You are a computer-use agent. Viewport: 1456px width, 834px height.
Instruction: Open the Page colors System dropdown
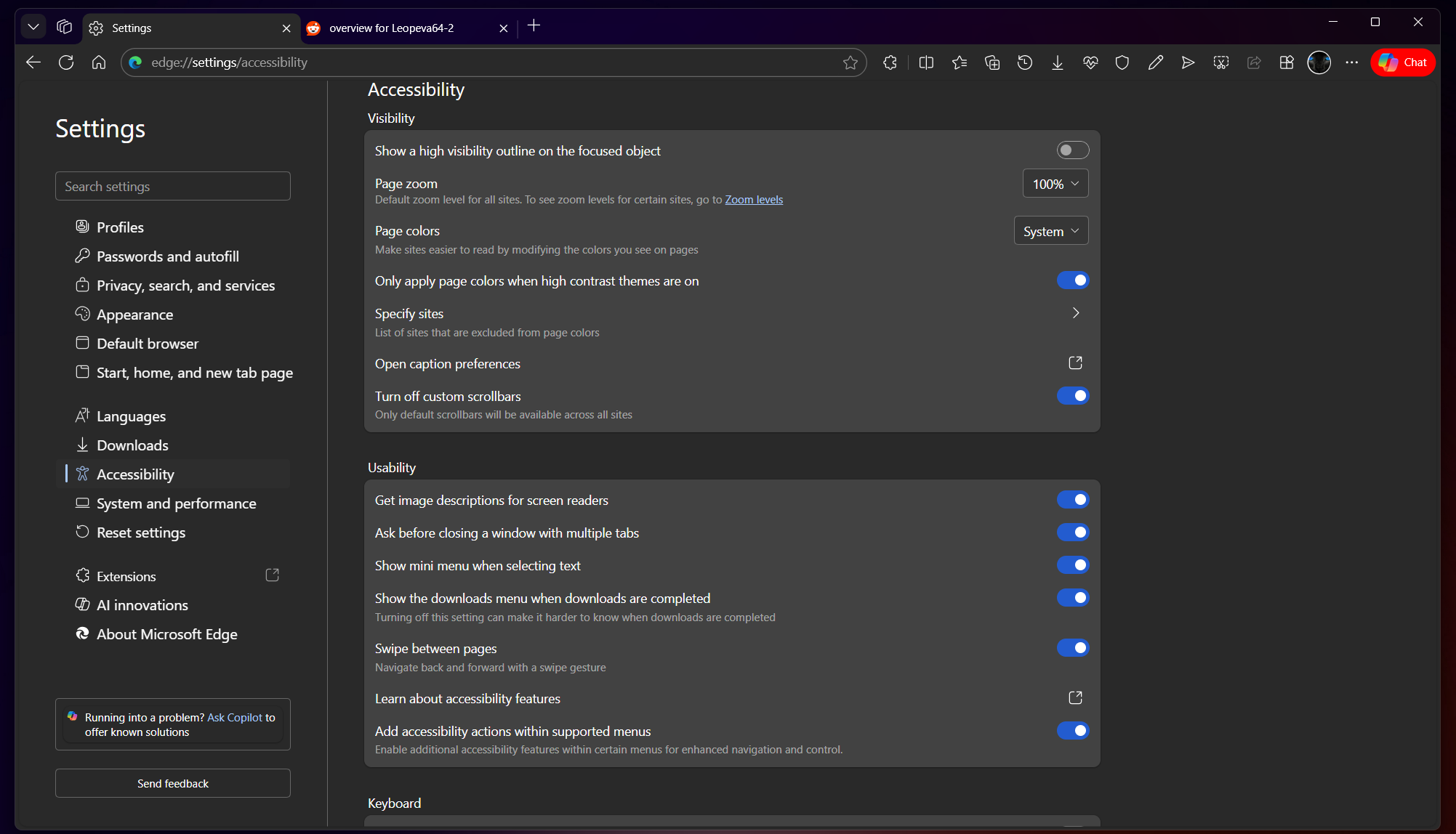click(x=1051, y=231)
